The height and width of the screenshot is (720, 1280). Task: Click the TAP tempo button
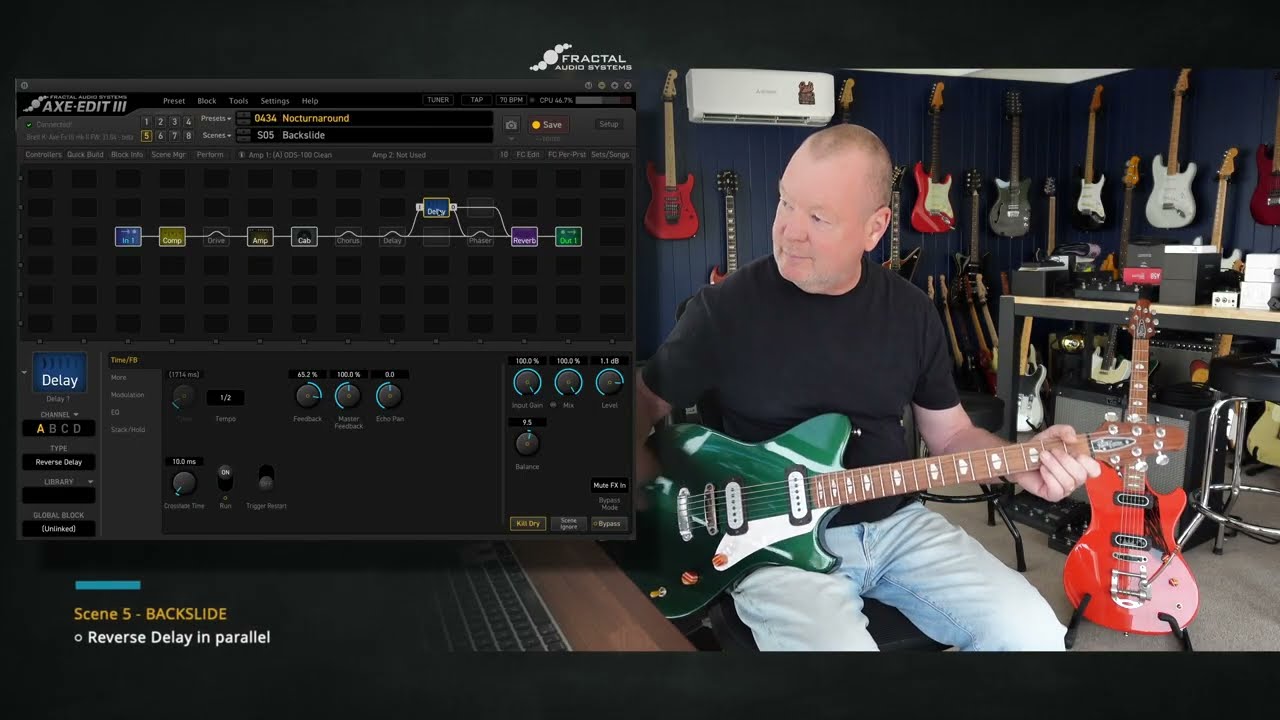coord(477,100)
